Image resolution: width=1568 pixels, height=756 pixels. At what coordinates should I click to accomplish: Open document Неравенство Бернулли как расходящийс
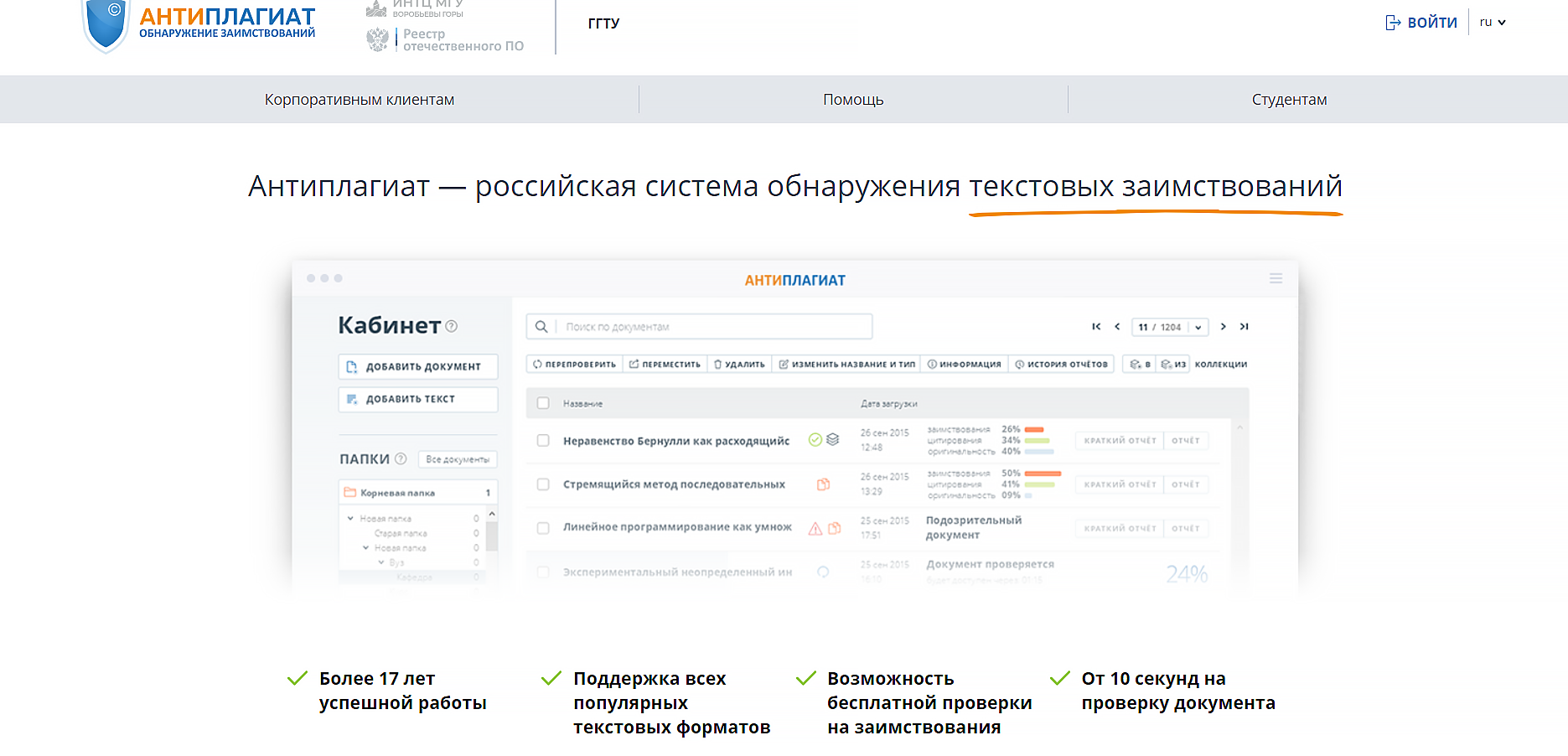click(676, 441)
